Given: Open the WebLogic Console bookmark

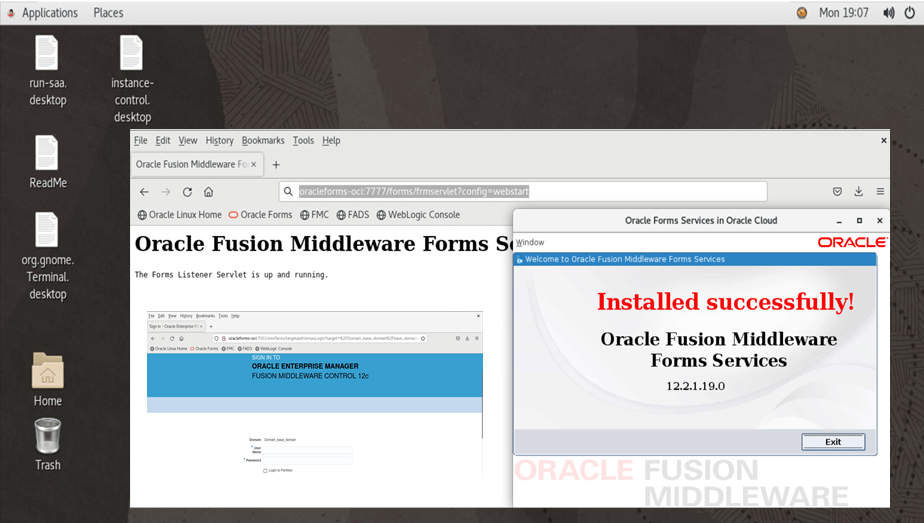Looking at the screenshot, I should (418, 215).
